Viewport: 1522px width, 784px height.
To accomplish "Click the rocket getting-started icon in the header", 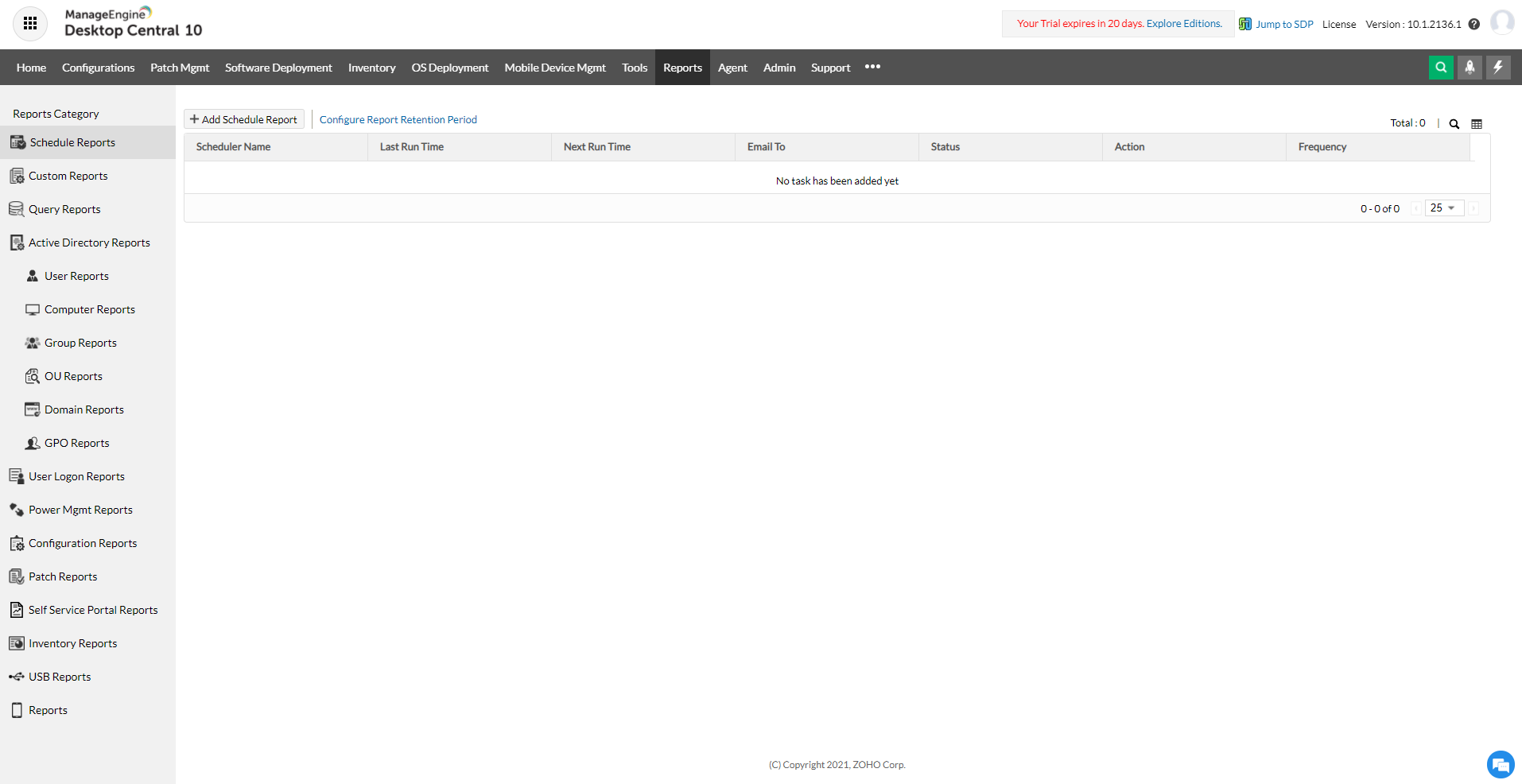I will click(x=1469, y=67).
